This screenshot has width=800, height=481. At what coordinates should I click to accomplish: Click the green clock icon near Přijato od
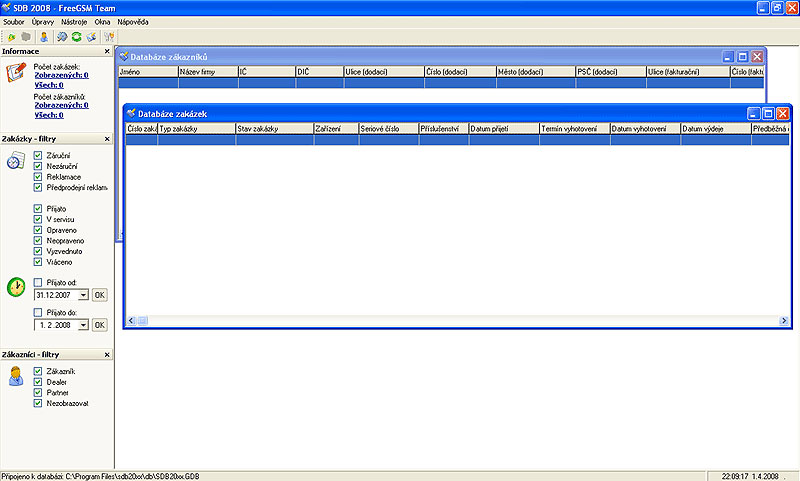pos(16,287)
